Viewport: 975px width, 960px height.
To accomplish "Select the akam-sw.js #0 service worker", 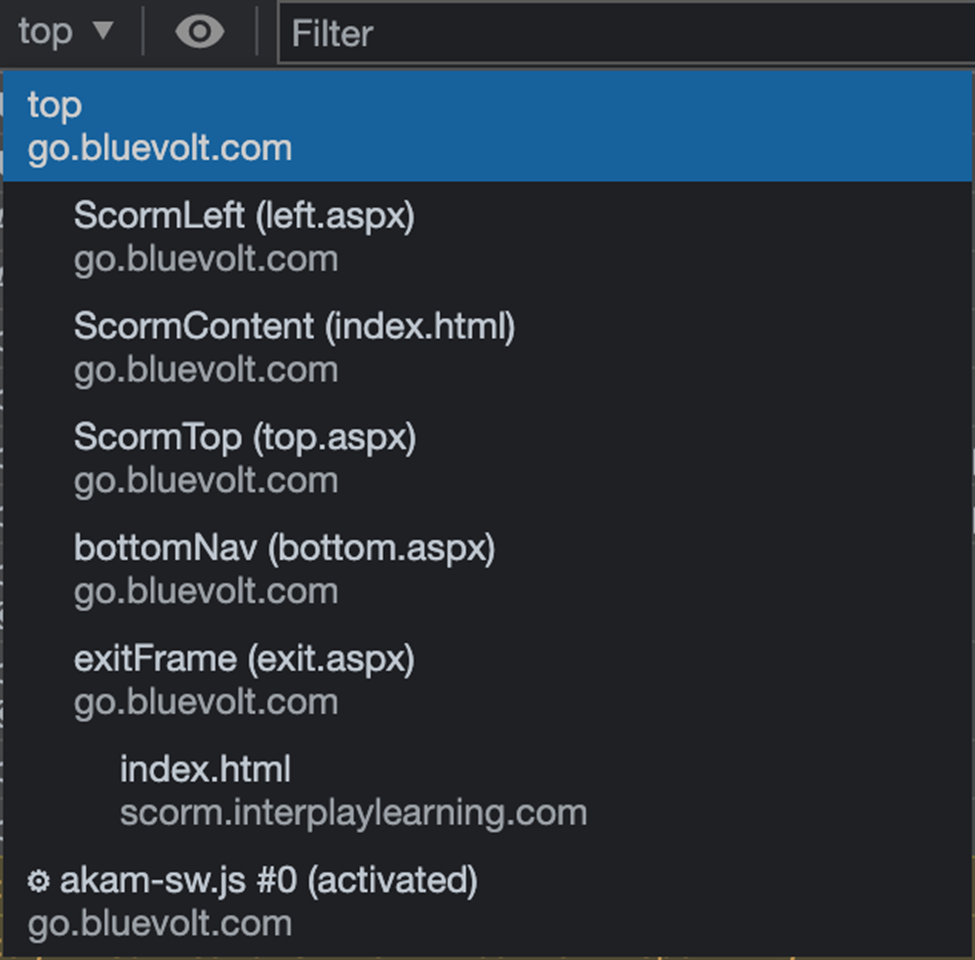I will (268, 881).
